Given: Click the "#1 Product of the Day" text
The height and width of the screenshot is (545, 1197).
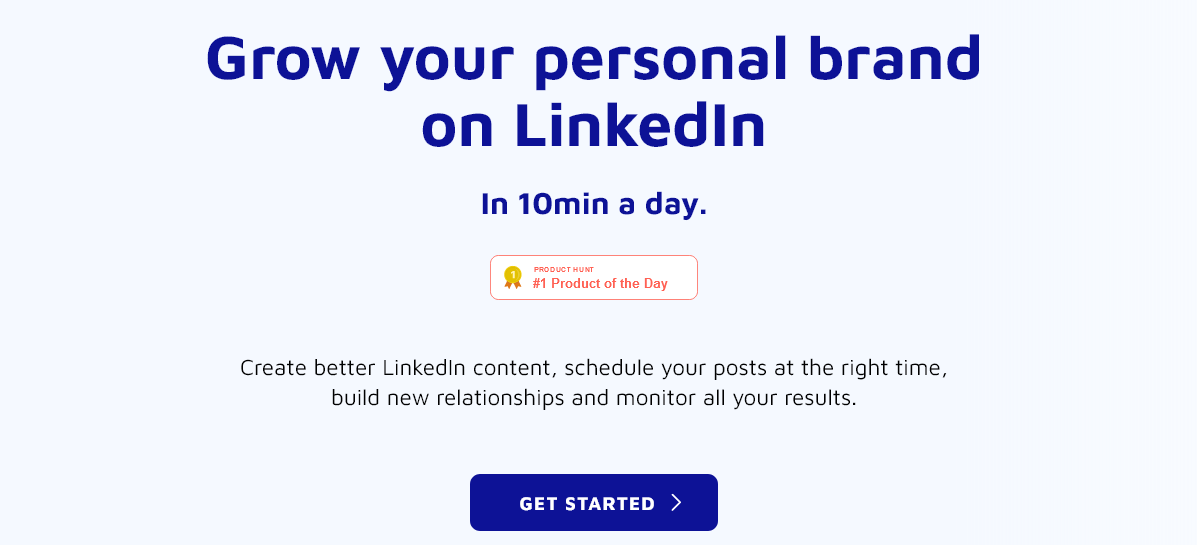Looking at the screenshot, I should [600, 284].
